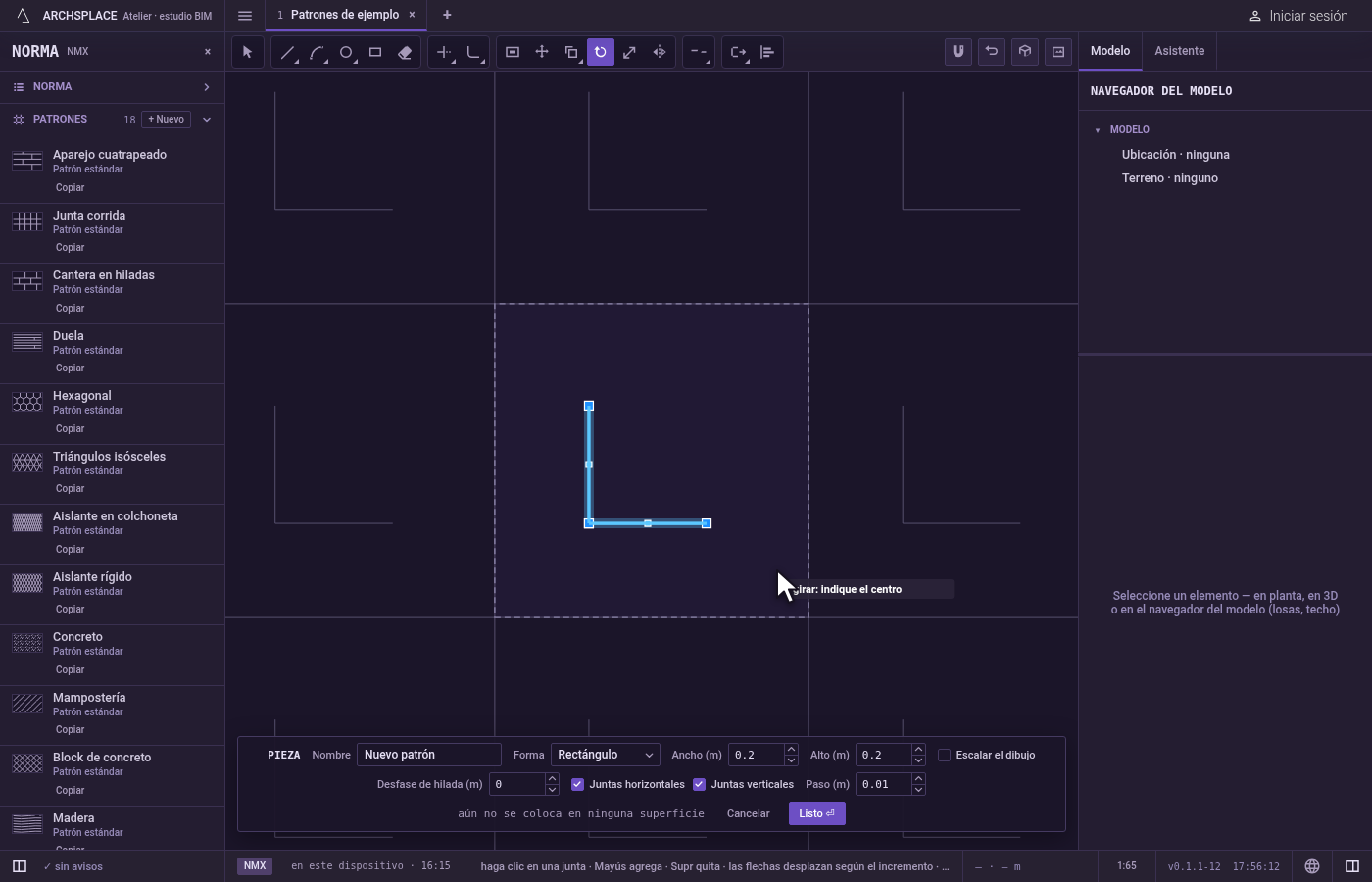Select the Modelo tab
1372x882 pixels.
point(1110,51)
